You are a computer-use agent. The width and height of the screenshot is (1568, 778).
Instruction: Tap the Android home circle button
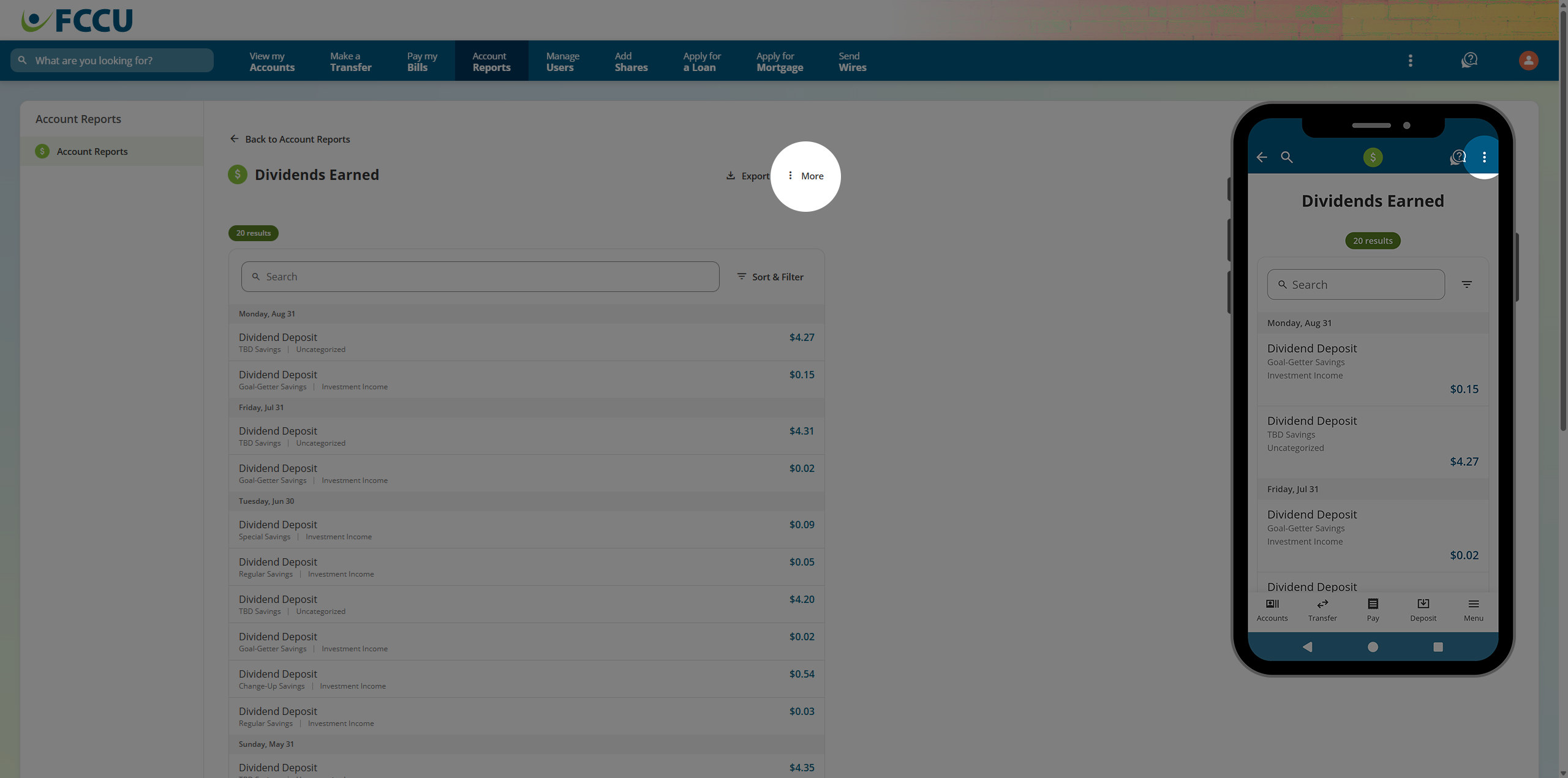1373,647
